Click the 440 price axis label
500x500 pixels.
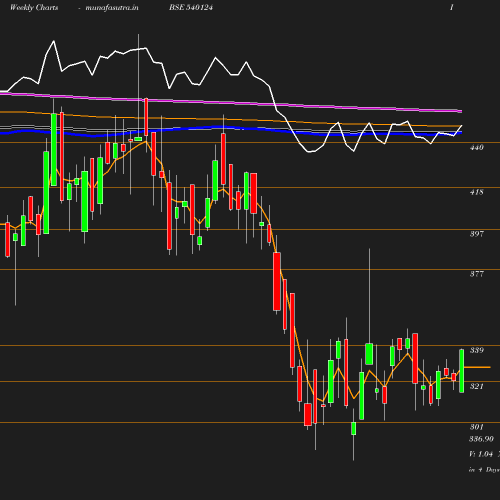pyautogui.click(x=476, y=147)
